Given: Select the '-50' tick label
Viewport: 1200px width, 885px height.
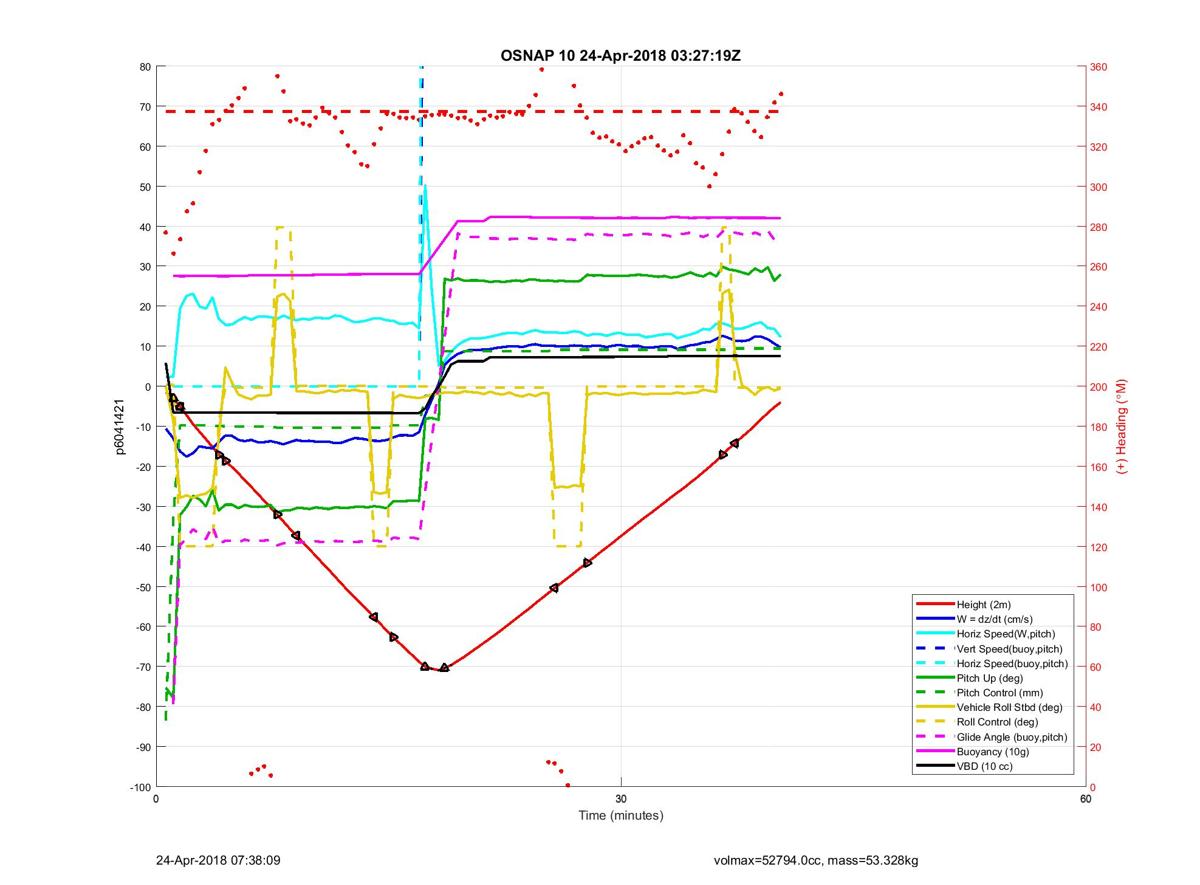Looking at the screenshot, I should pyautogui.click(x=142, y=587).
